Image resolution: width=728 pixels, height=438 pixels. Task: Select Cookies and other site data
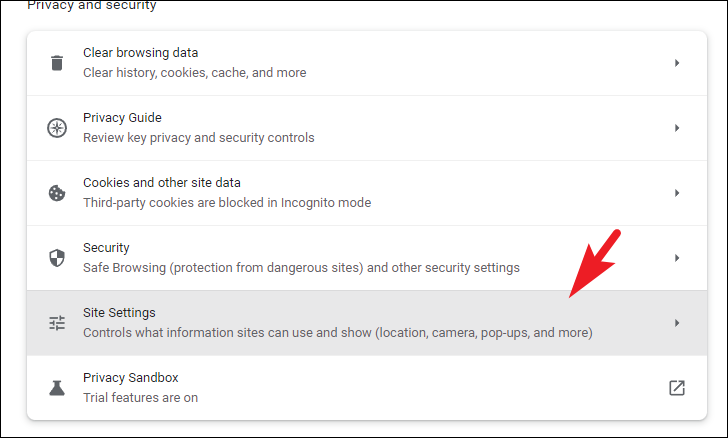(367, 193)
